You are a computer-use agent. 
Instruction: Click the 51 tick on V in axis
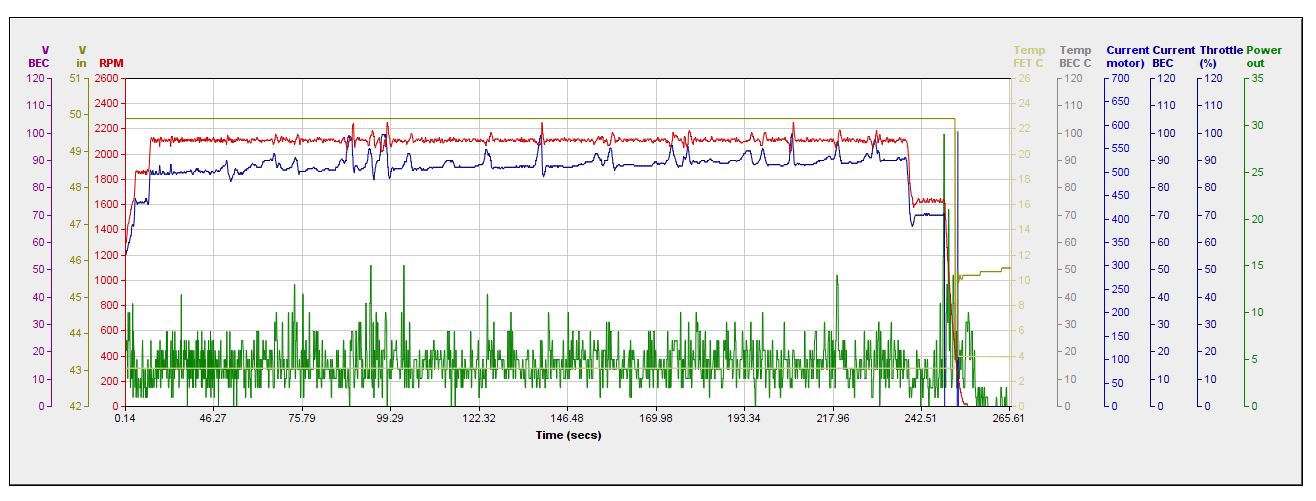[x=77, y=78]
